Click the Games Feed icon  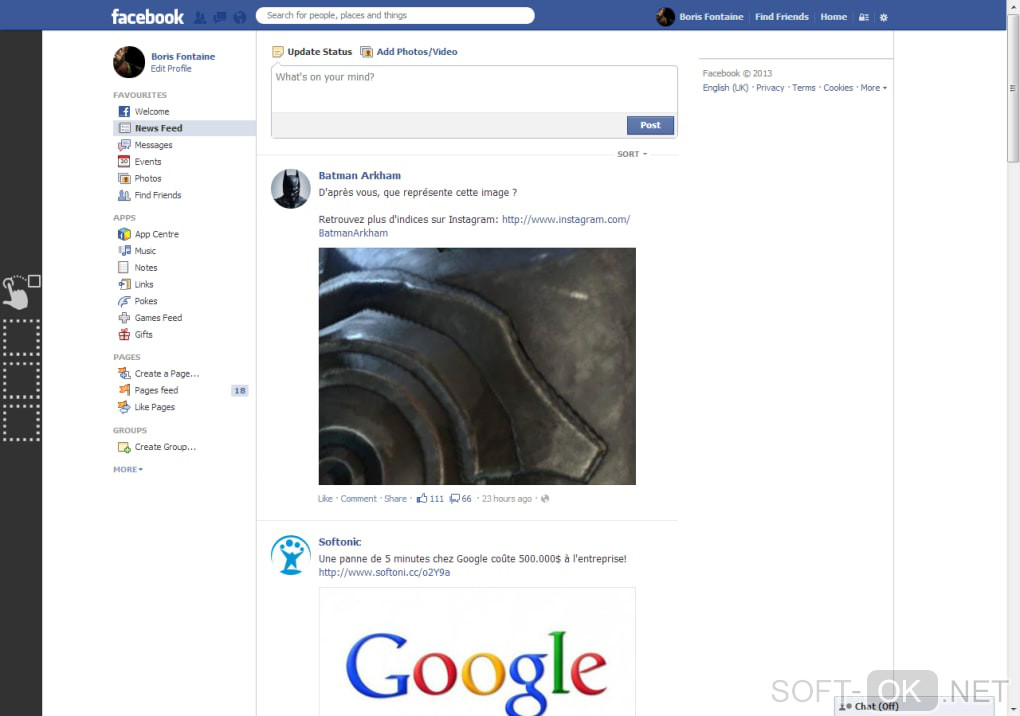tap(124, 317)
